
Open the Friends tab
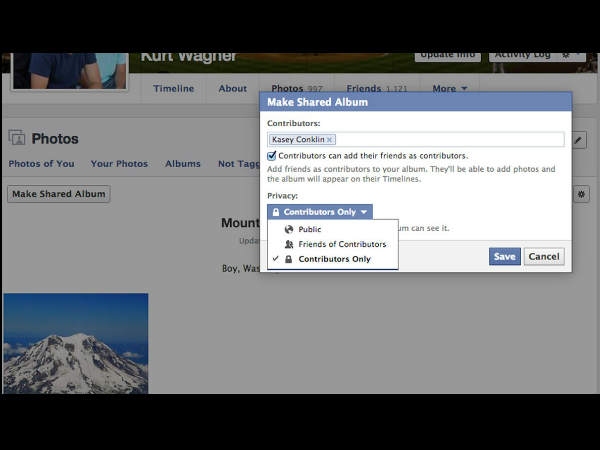[x=377, y=88]
